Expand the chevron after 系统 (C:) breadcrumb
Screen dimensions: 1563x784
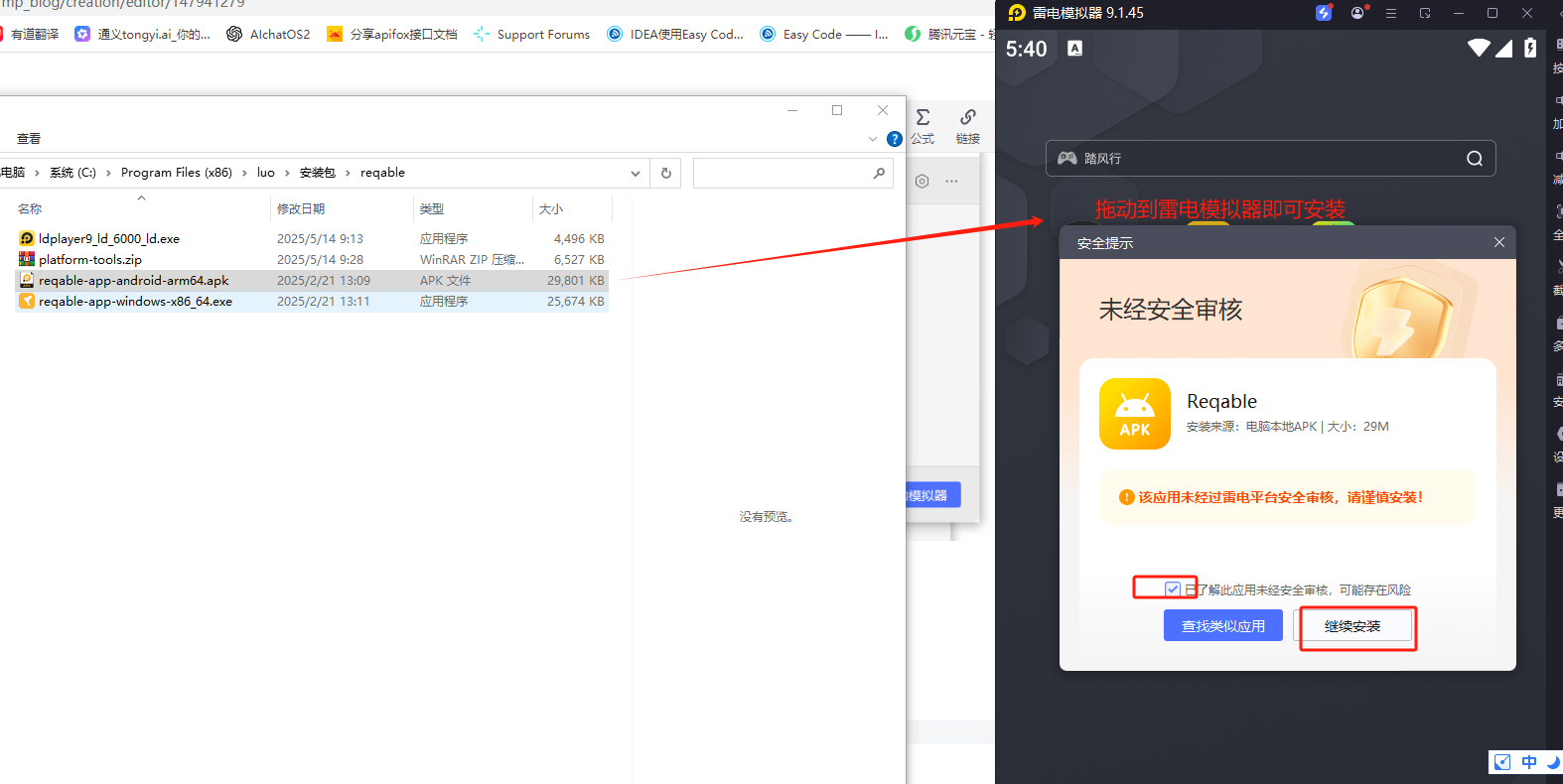[x=108, y=173]
